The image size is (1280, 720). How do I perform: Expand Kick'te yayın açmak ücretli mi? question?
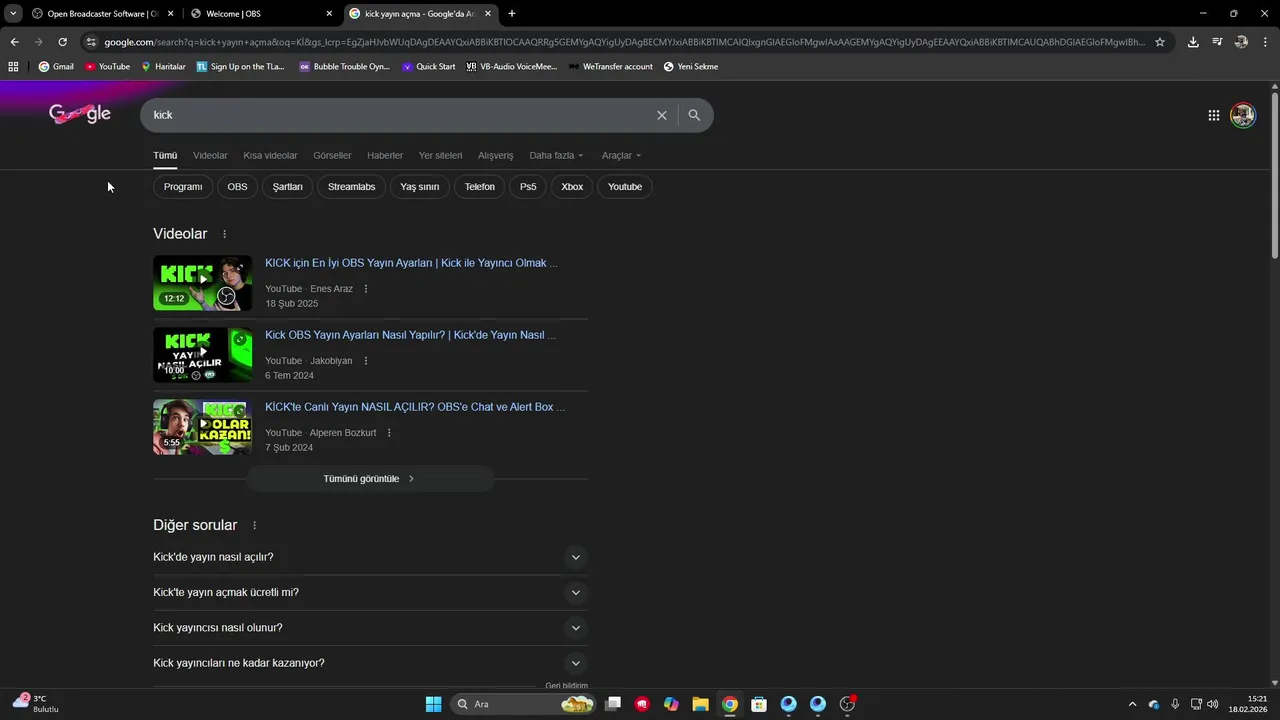click(x=370, y=592)
